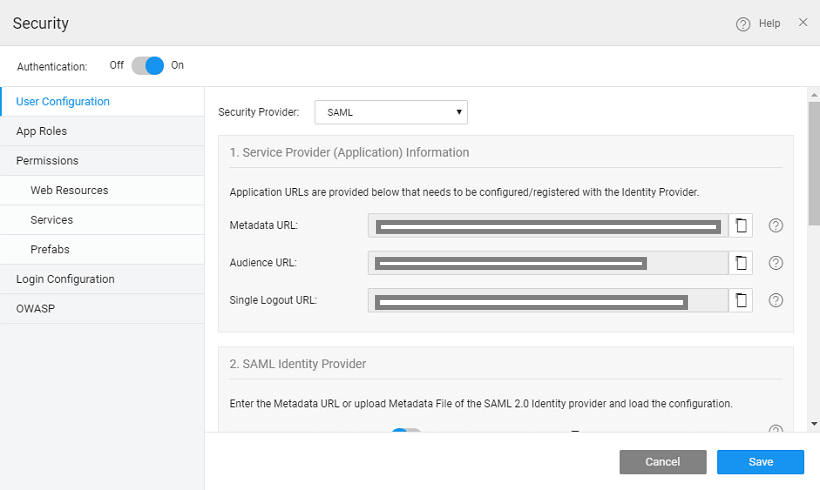This screenshot has width=820, height=490.
Task: Copy the Single Logout URL
Action: click(740, 300)
